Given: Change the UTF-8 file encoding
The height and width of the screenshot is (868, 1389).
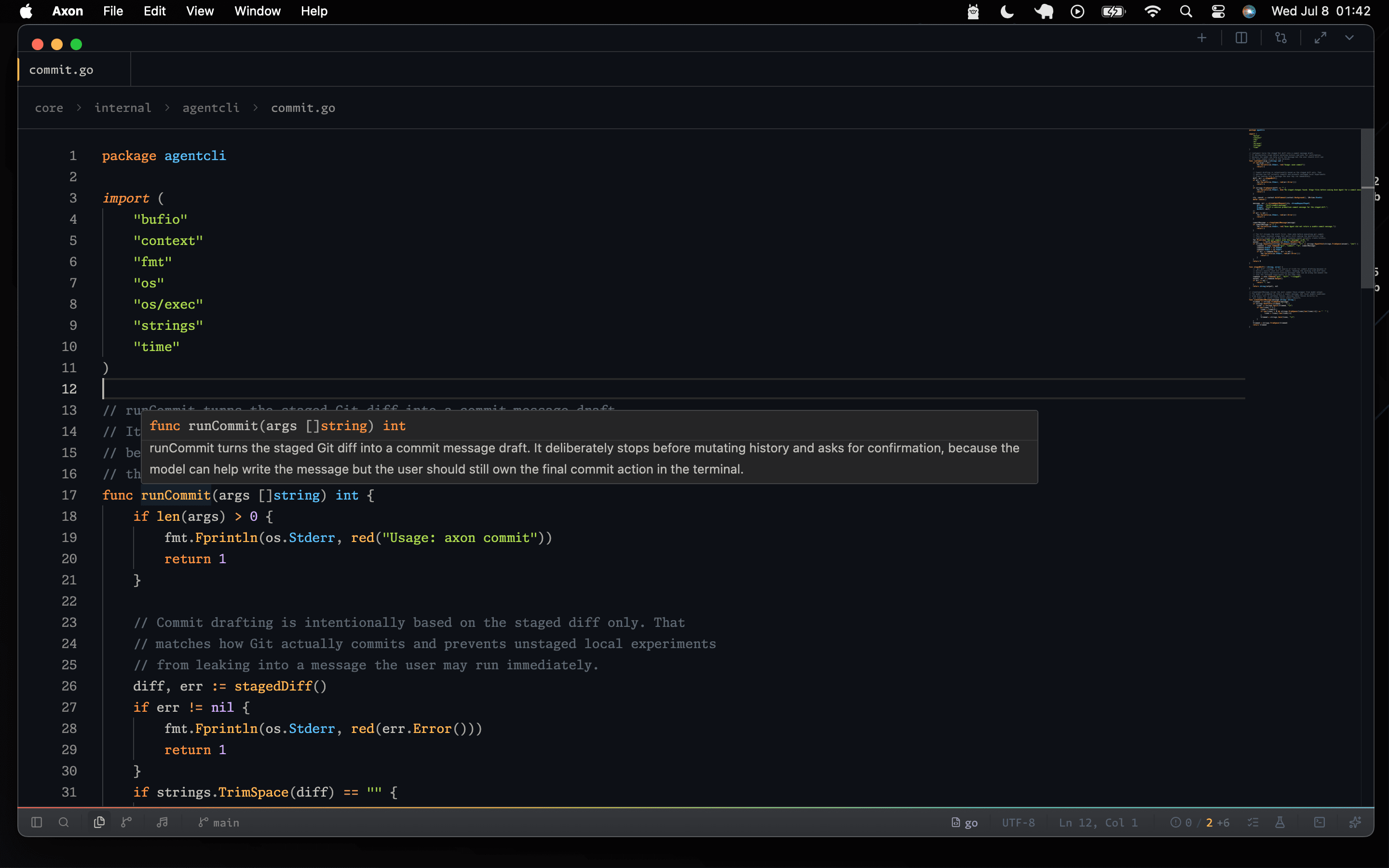Looking at the screenshot, I should (1018, 822).
